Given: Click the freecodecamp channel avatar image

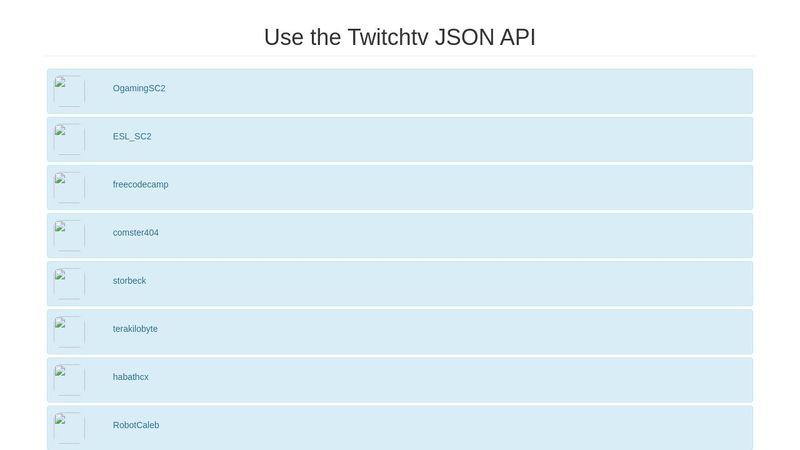Looking at the screenshot, I should pos(69,187).
